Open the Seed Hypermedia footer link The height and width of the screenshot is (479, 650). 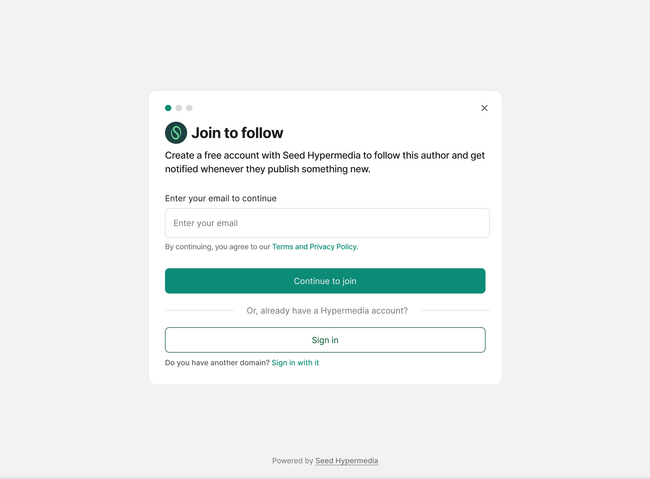pos(347,461)
